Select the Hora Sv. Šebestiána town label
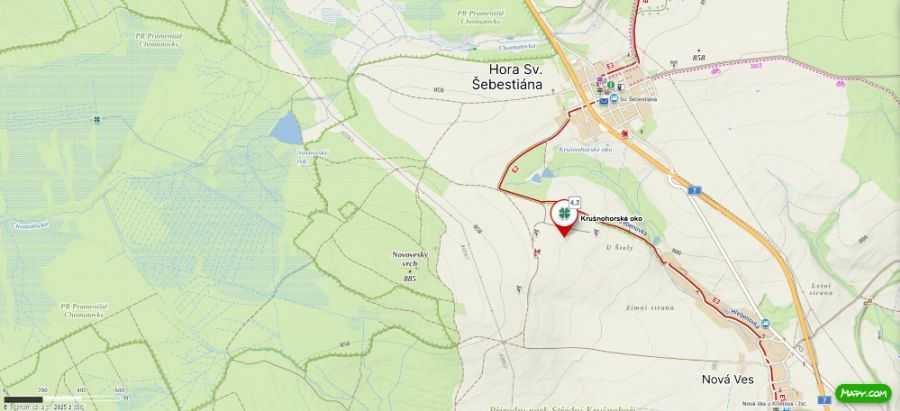Viewport: 900px width, 411px height. coord(507,77)
